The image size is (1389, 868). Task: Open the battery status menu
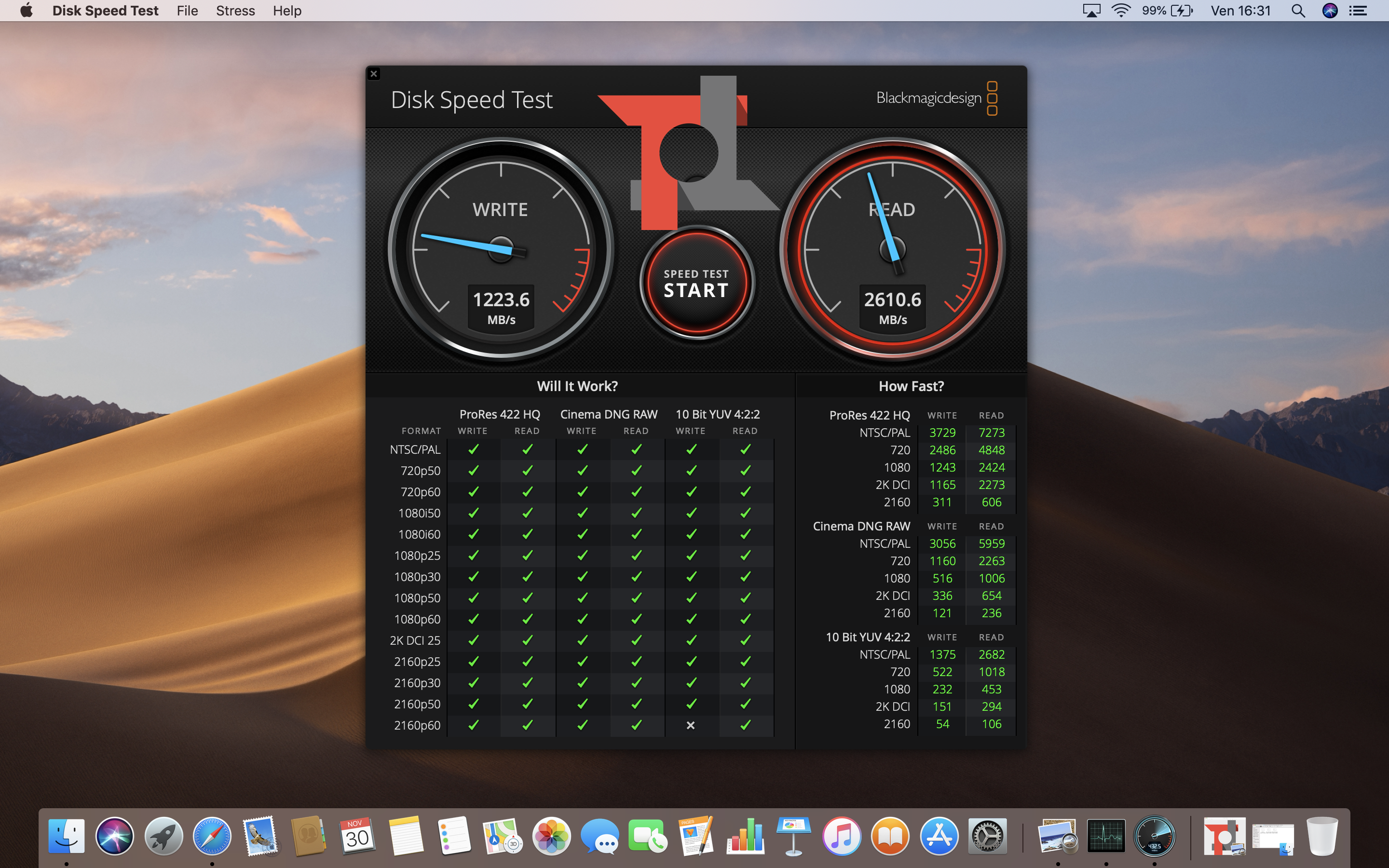[1182, 10]
